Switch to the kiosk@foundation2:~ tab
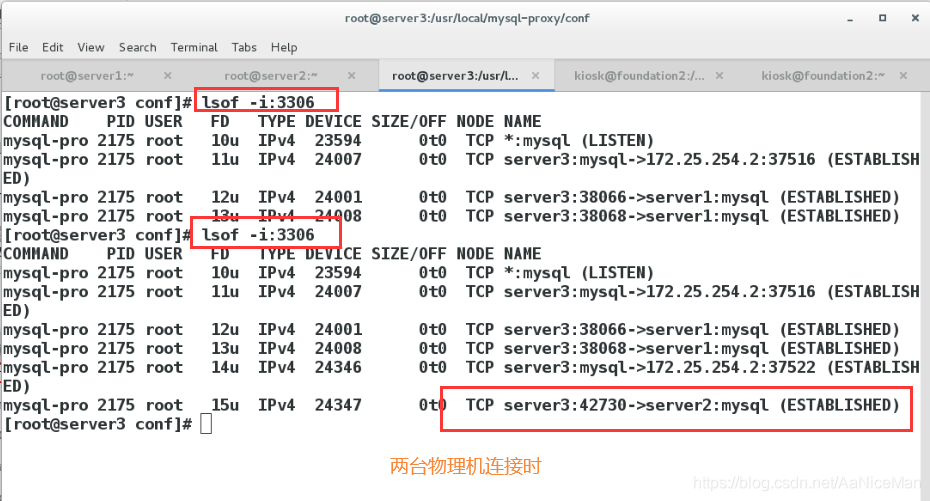 (823, 76)
